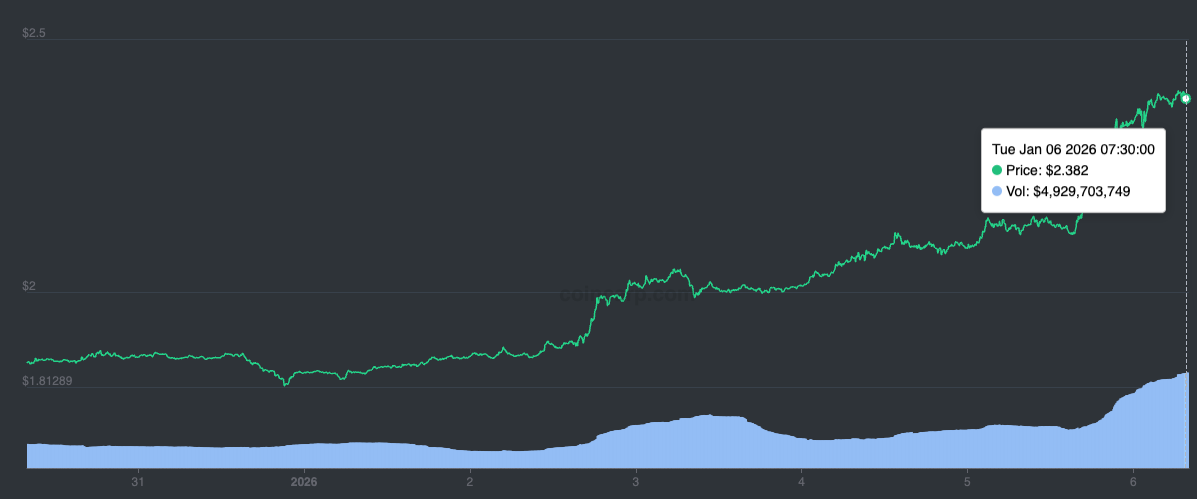The image size is (1197, 499).
Task: Click the x-axis date label 6
Action: (1134, 482)
